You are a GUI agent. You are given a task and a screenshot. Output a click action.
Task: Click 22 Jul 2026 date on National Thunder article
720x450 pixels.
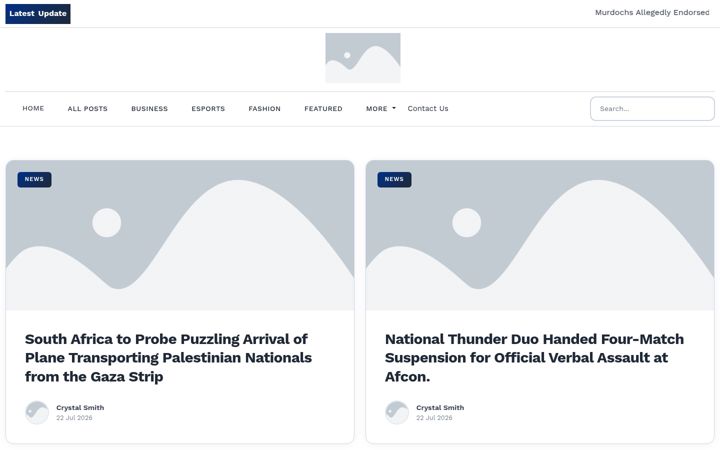(434, 418)
